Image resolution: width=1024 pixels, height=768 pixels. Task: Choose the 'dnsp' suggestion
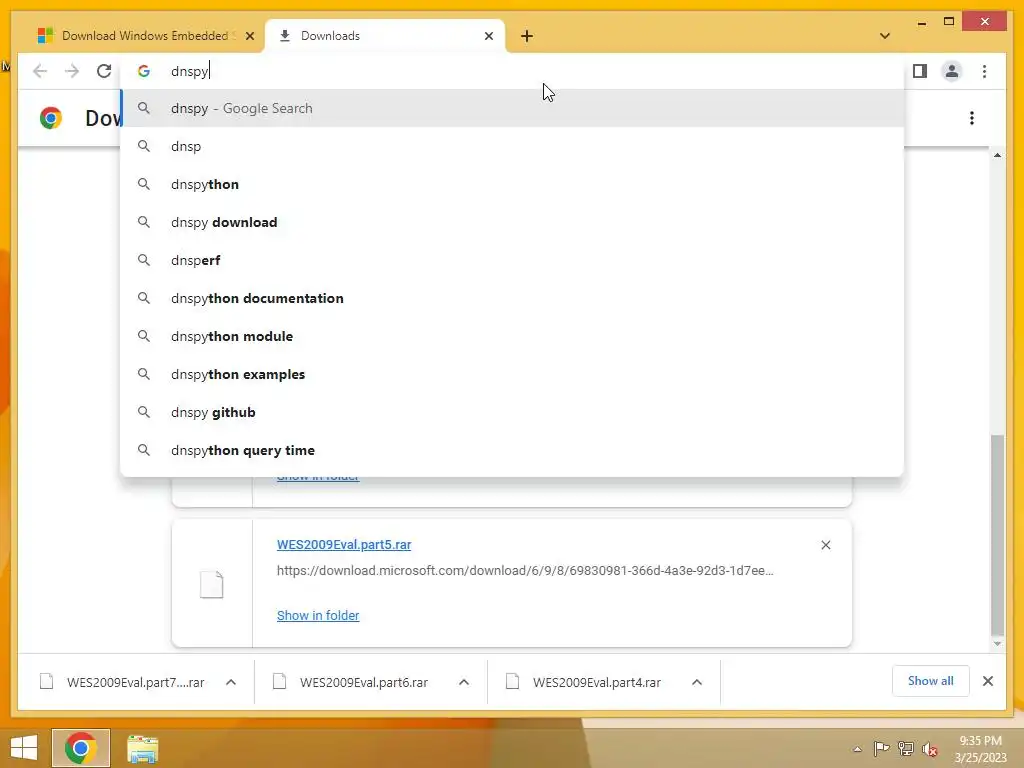pos(513,146)
